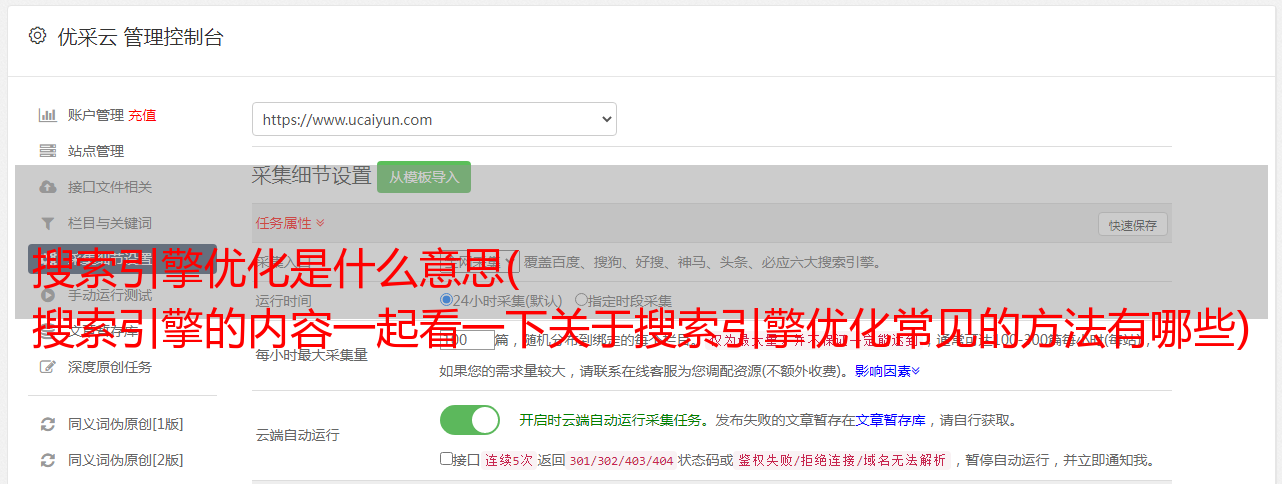Open 同义词伪原创[2版] in the sidebar
Screen dimensions: 1282x484
[125, 460]
